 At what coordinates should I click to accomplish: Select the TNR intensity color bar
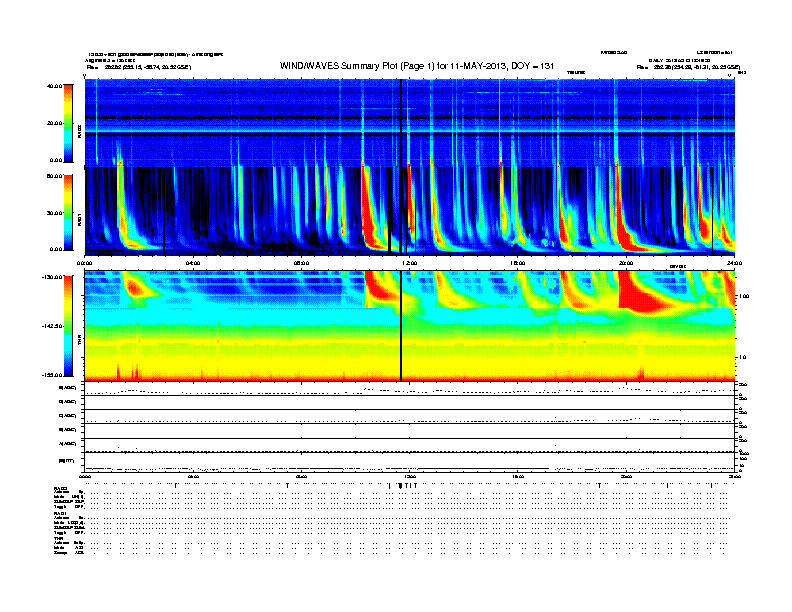point(68,326)
